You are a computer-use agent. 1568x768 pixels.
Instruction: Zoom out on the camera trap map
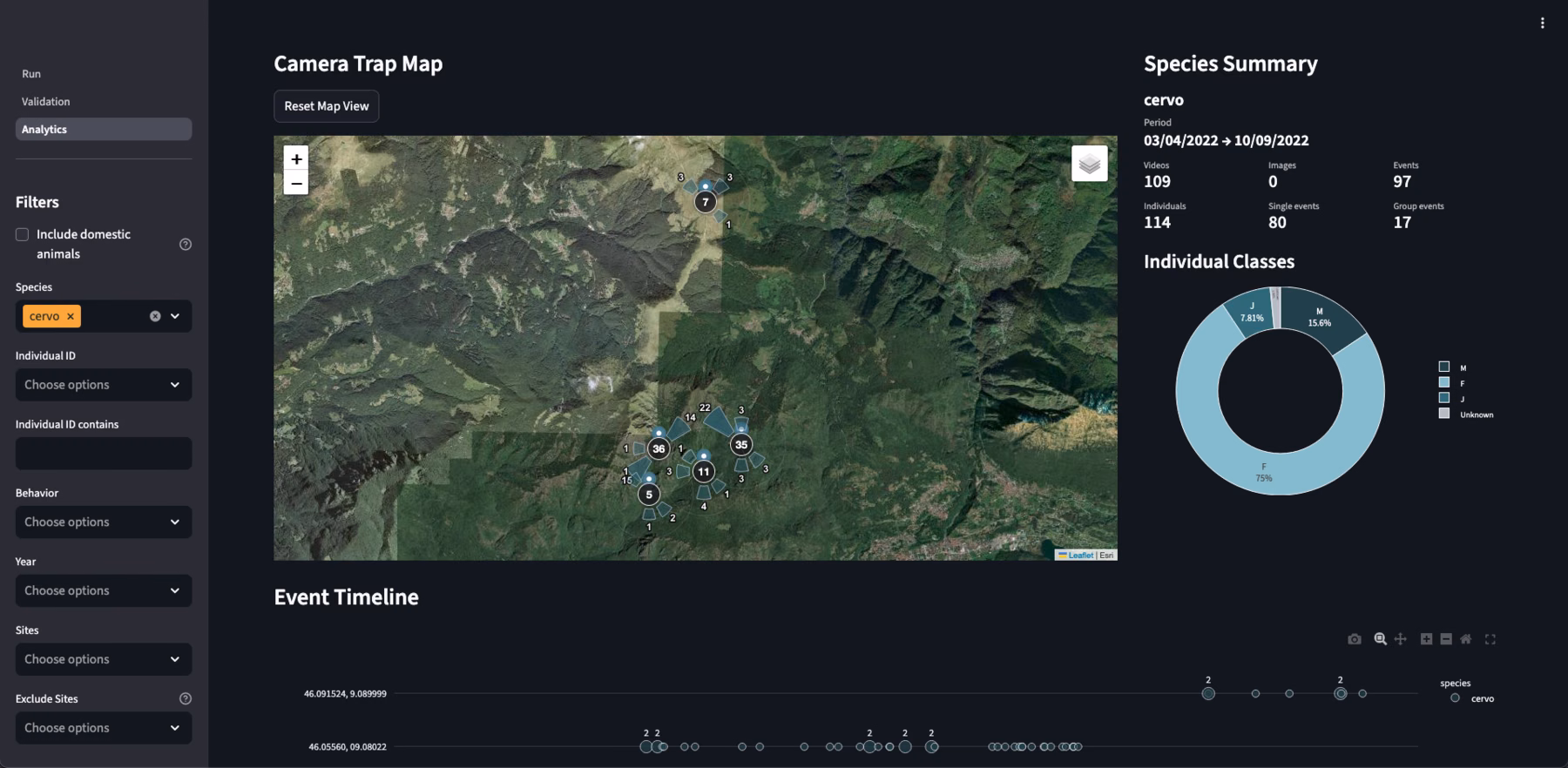(296, 183)
